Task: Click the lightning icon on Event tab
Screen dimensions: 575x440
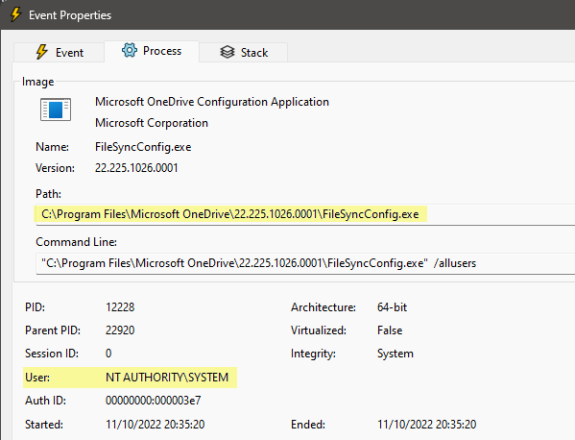Action: 42,52
